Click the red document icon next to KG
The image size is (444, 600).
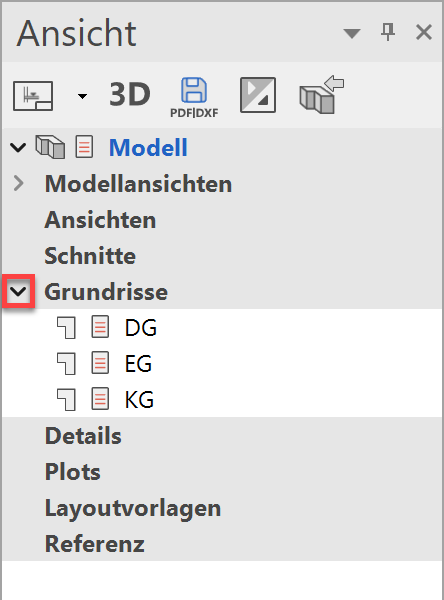100,399
